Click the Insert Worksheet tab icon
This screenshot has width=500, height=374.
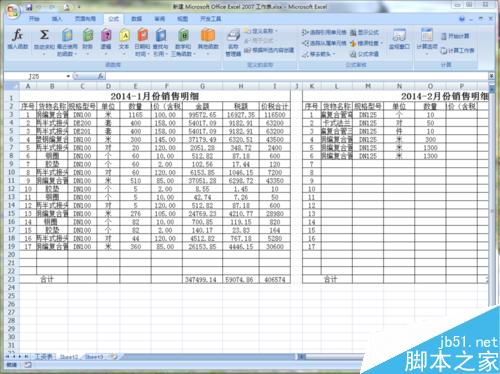coord(114,357)
